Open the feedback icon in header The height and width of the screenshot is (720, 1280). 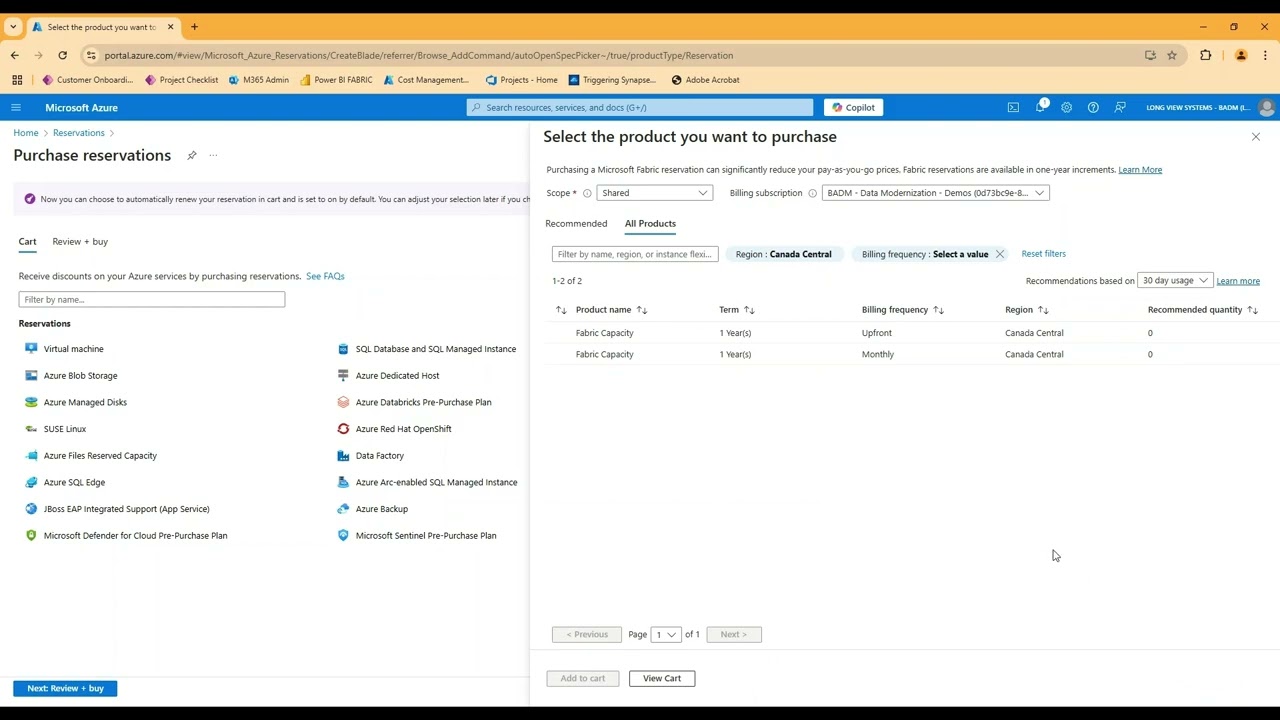[x=1120, y=107]
